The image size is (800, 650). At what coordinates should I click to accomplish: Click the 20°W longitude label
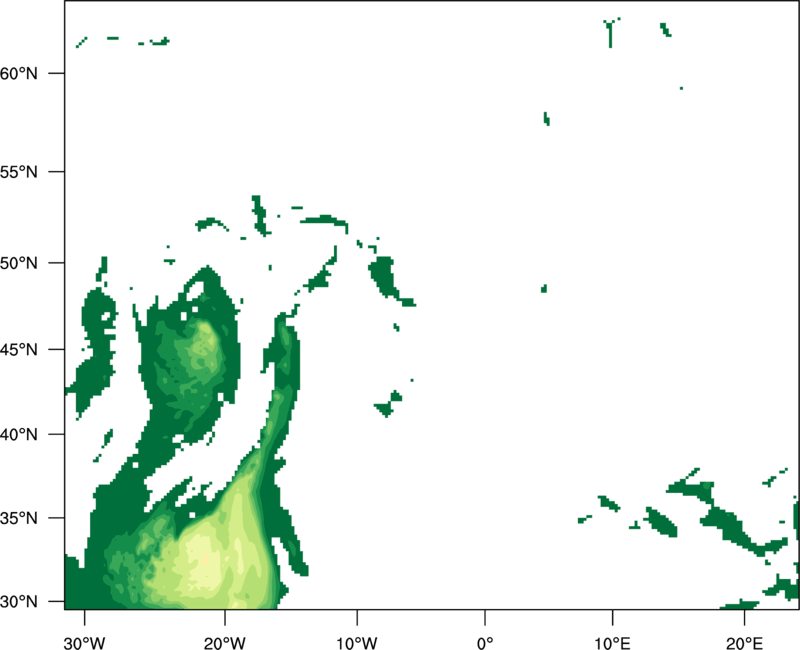pyautogui.click(x=224, y=643)
